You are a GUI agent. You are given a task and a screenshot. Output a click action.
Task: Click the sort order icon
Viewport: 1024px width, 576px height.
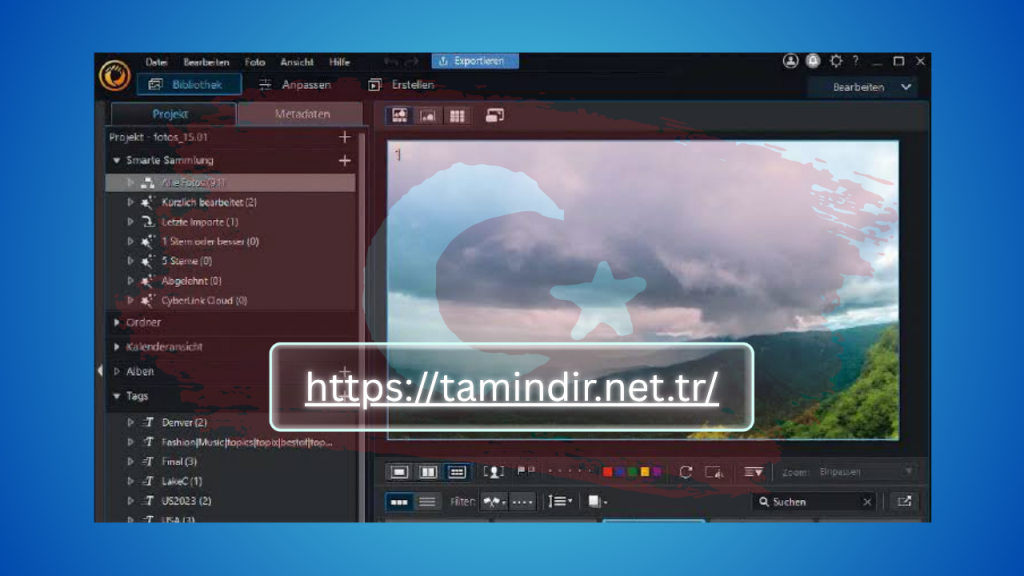tap(560, 502)
